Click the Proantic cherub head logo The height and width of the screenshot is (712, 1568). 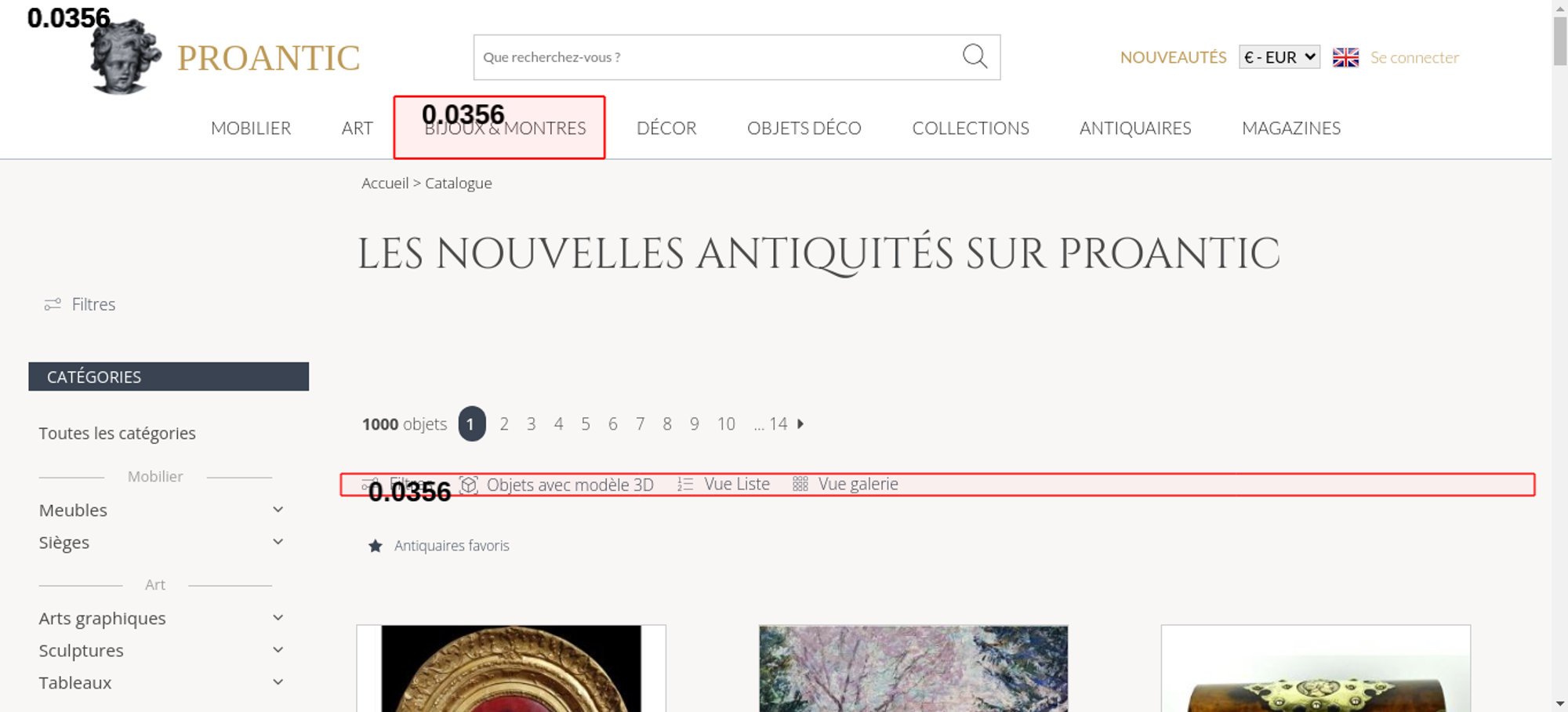[x=125, y=58]
